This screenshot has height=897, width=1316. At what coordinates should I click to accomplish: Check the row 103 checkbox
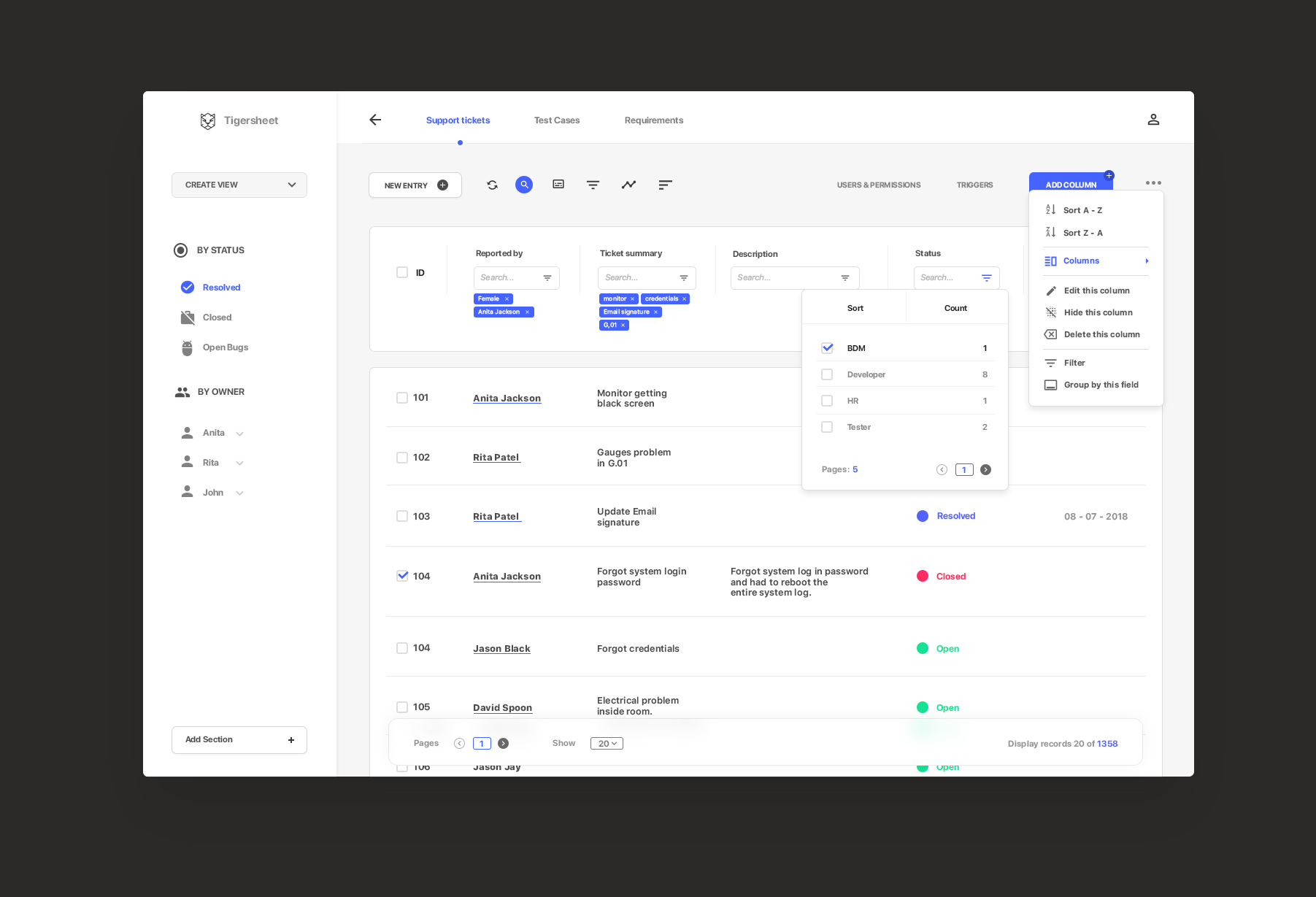(402, 516)
